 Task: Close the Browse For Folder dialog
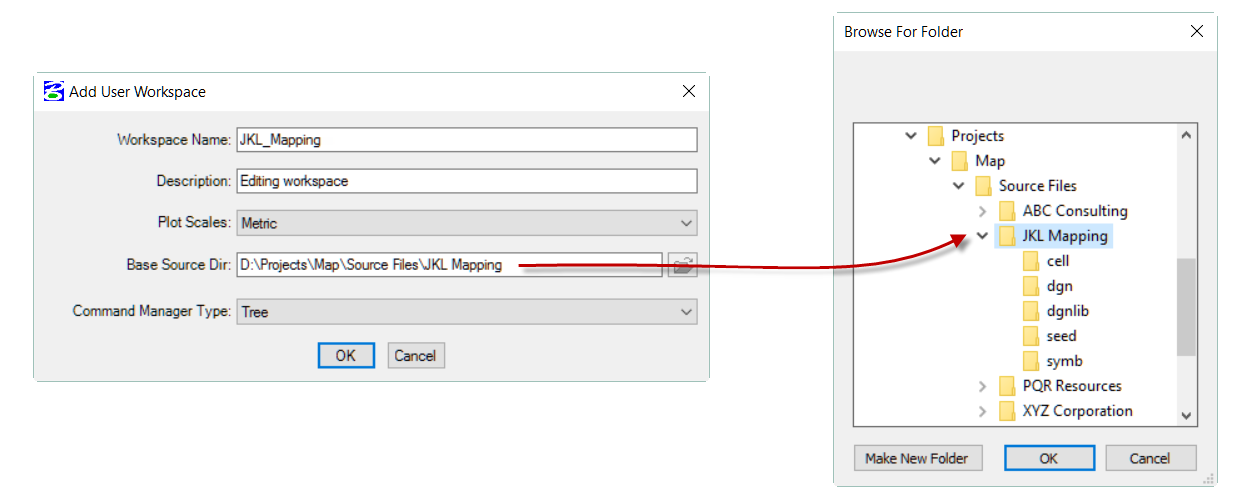coord(1196,31)
